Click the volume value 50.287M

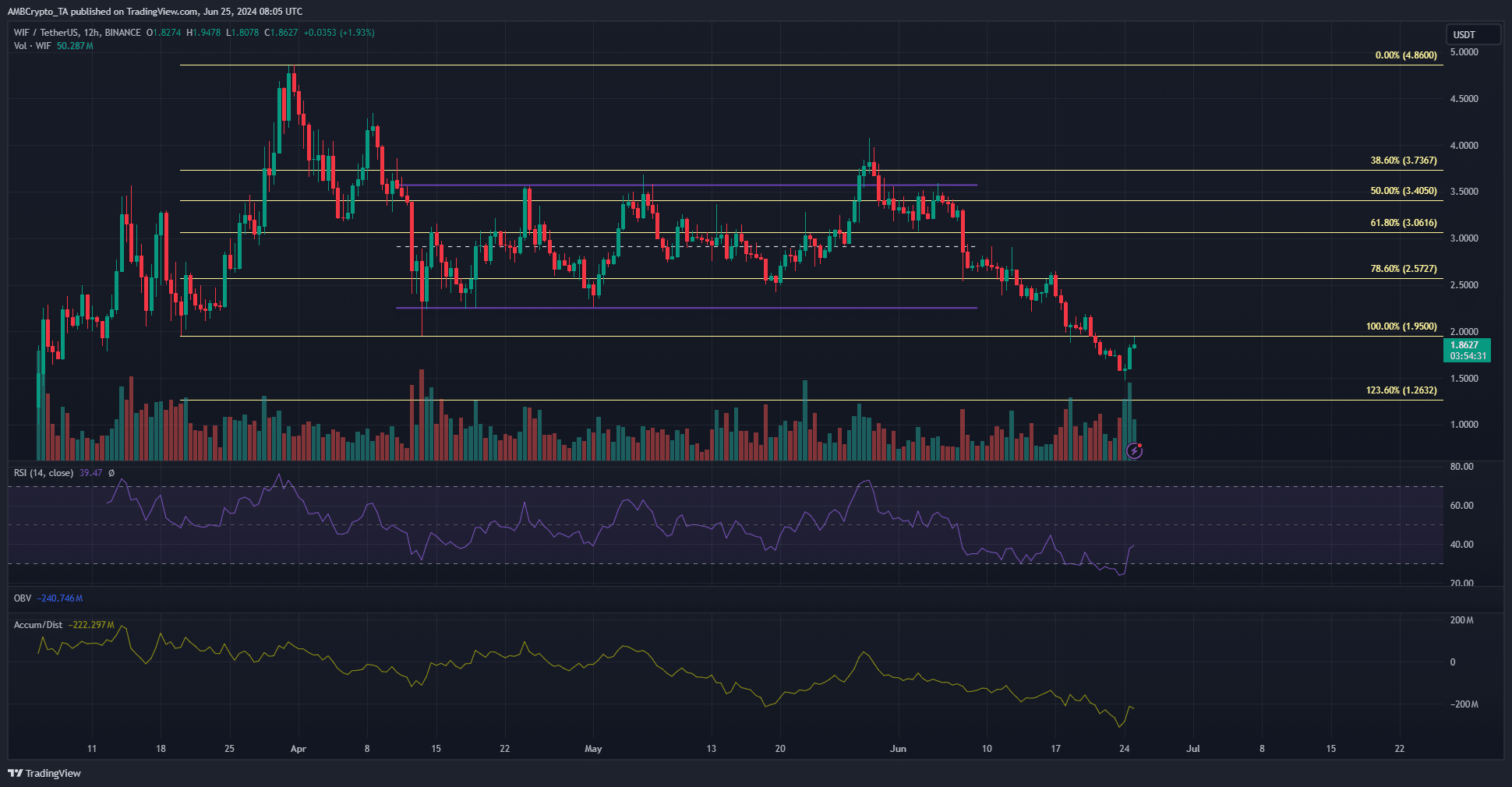[x=75, y=46]
